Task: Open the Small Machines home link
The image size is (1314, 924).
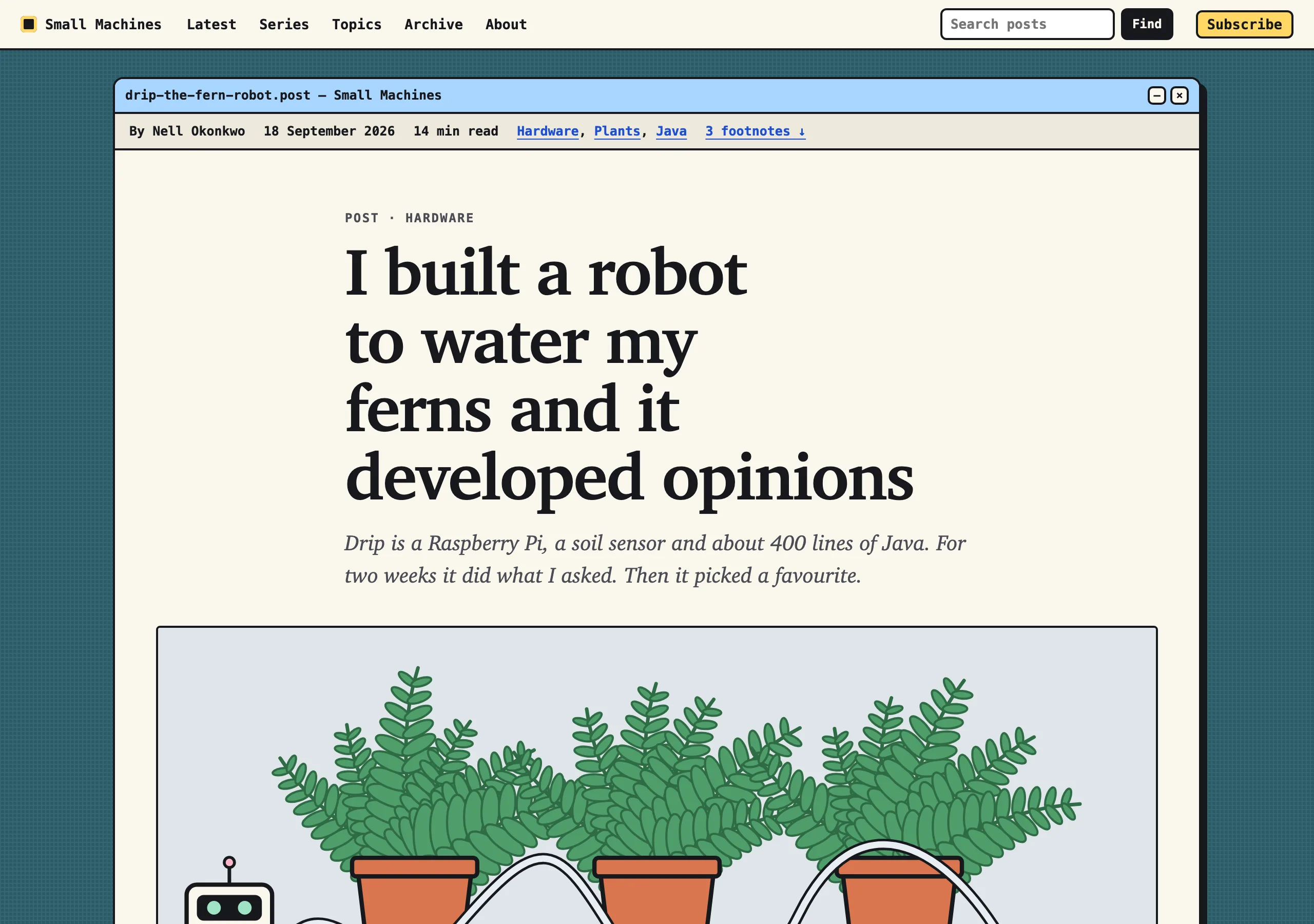Action: coord(91,24)
